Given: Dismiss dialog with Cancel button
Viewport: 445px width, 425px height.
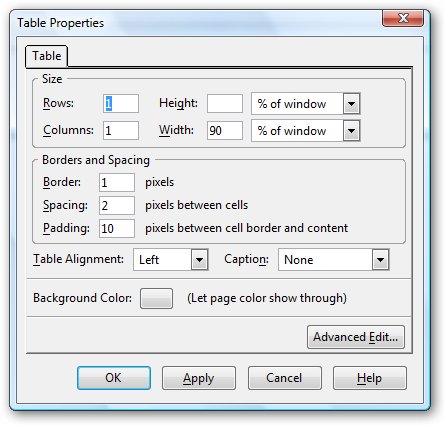Looking at the screenshot, I should pos(284,378).
